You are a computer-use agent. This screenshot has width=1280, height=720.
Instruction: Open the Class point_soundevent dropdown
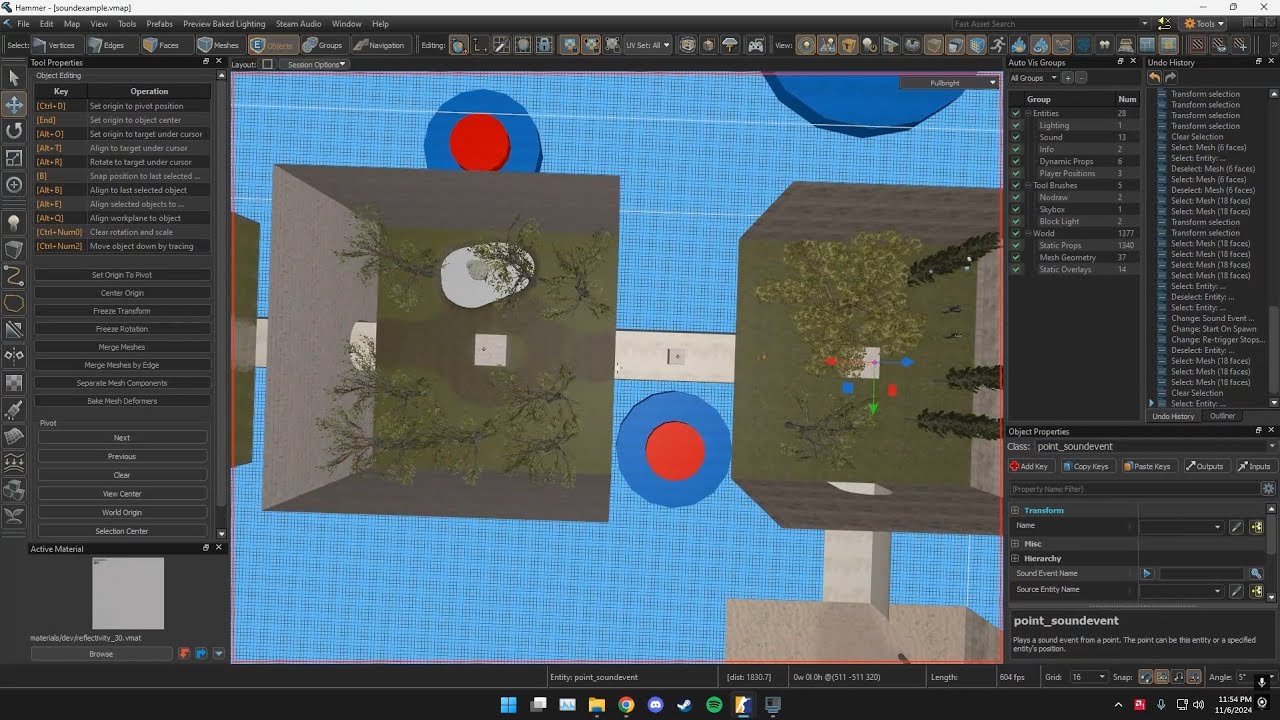(x=1155, y=447)
